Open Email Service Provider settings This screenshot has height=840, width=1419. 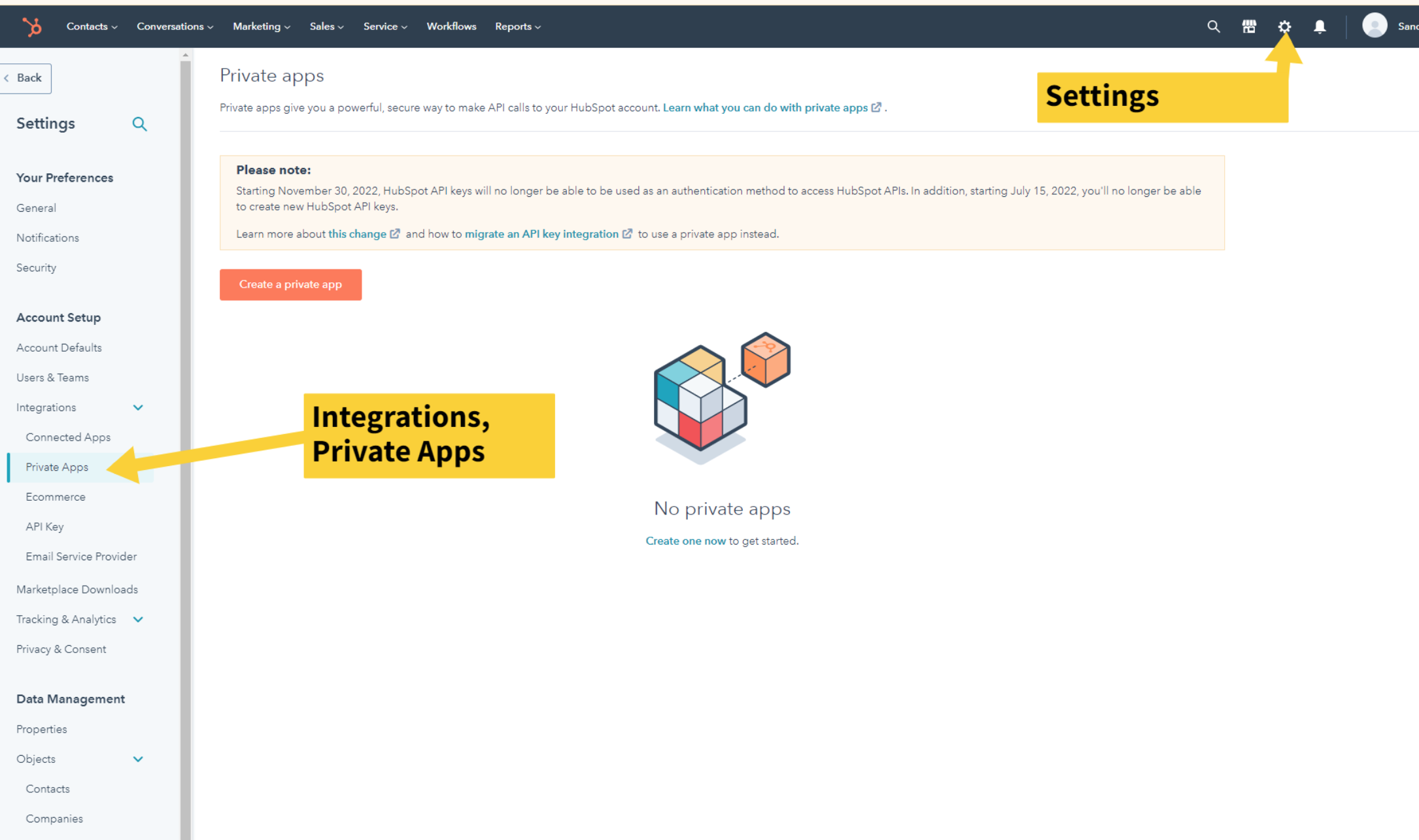pos(81,557)
